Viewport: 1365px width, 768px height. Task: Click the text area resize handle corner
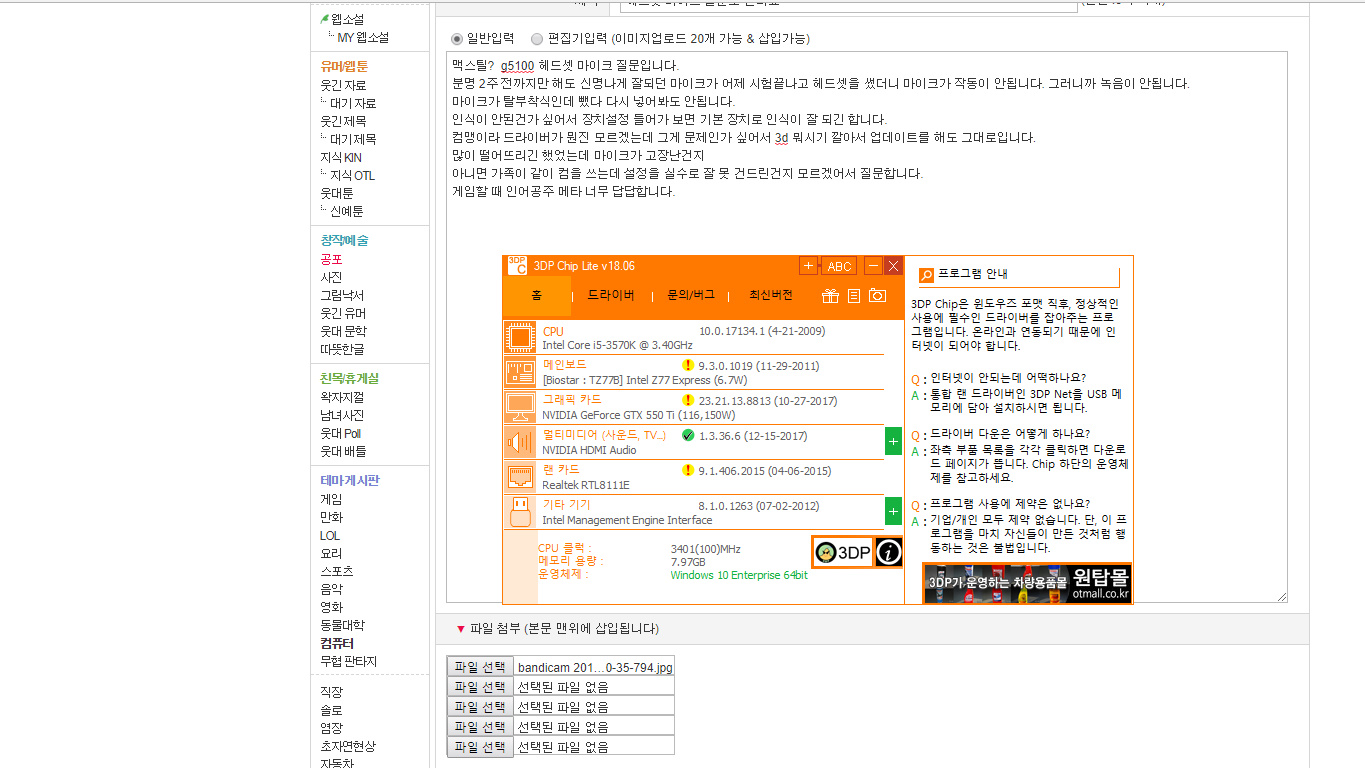pyautogui.click(x=1282, y=597)
